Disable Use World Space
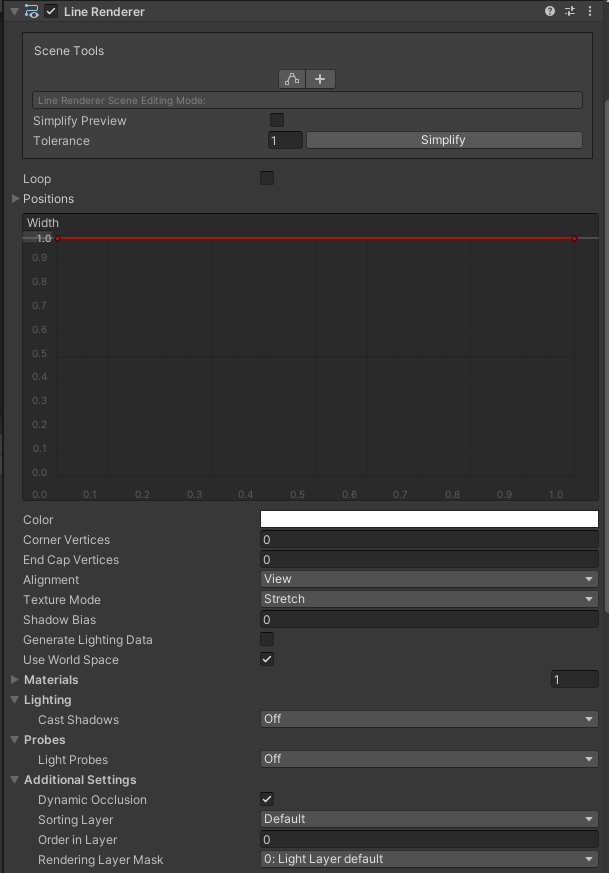This screenshot has width=609, height=873. [267, 659]
